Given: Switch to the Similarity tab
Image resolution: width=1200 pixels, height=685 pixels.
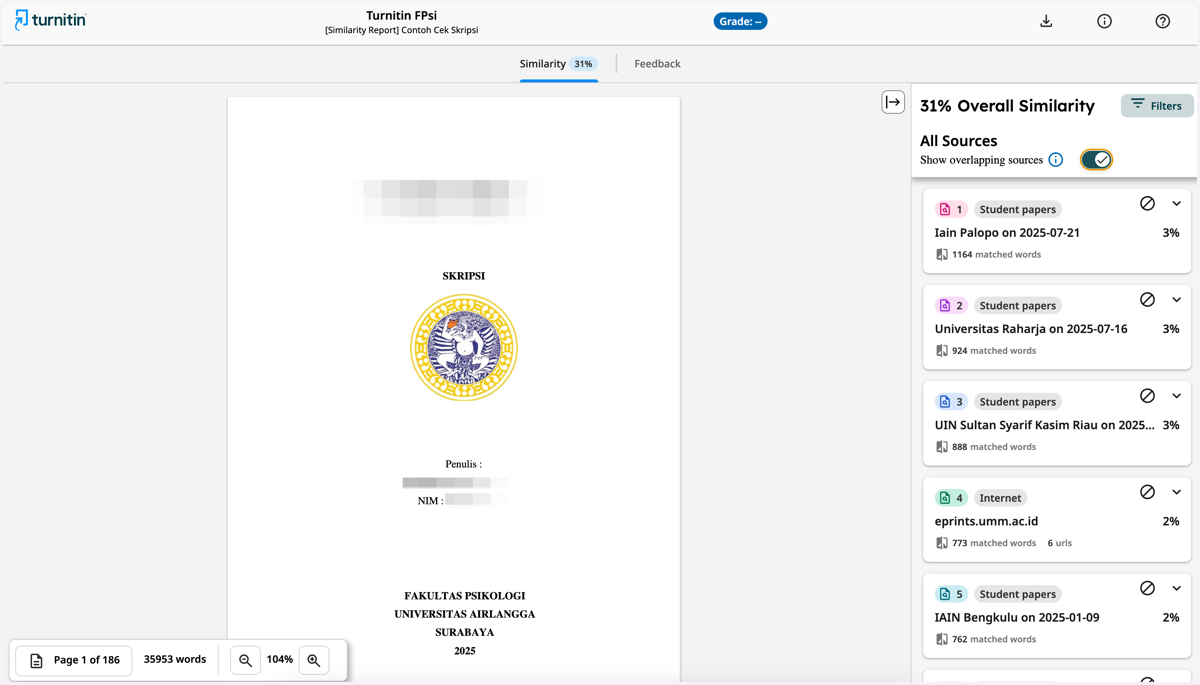Looking at the screenshot, I should [558, 64].
